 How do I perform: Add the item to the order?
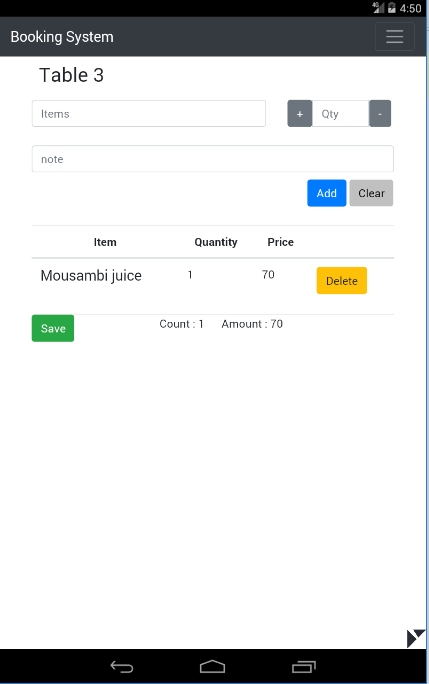326,193
